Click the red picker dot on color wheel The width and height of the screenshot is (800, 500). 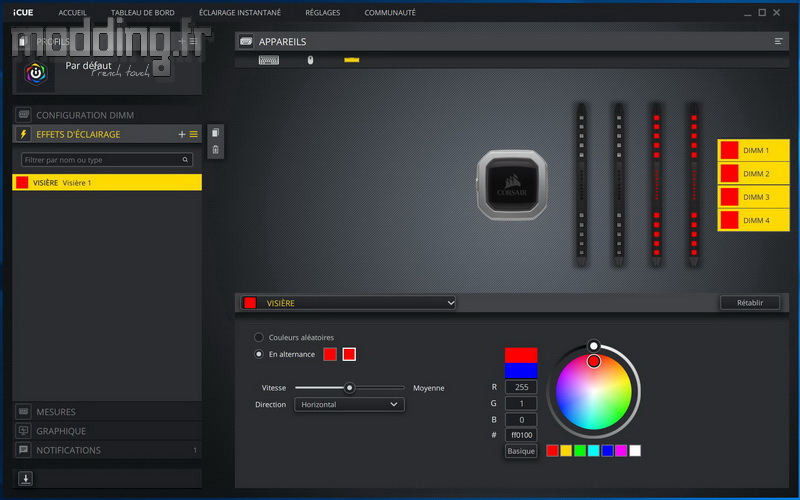(593, 361)
